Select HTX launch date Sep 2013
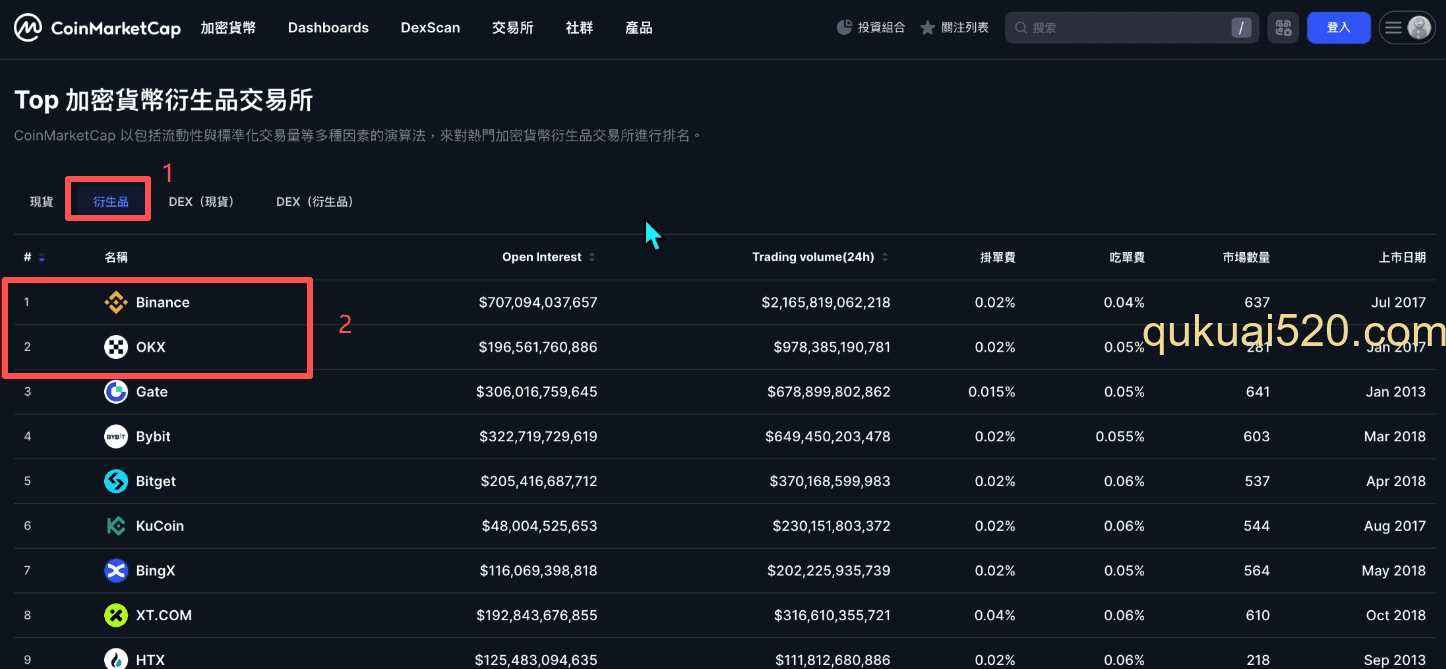Viewport: 1446px width, 669px height. click(x=1395, y=660)
